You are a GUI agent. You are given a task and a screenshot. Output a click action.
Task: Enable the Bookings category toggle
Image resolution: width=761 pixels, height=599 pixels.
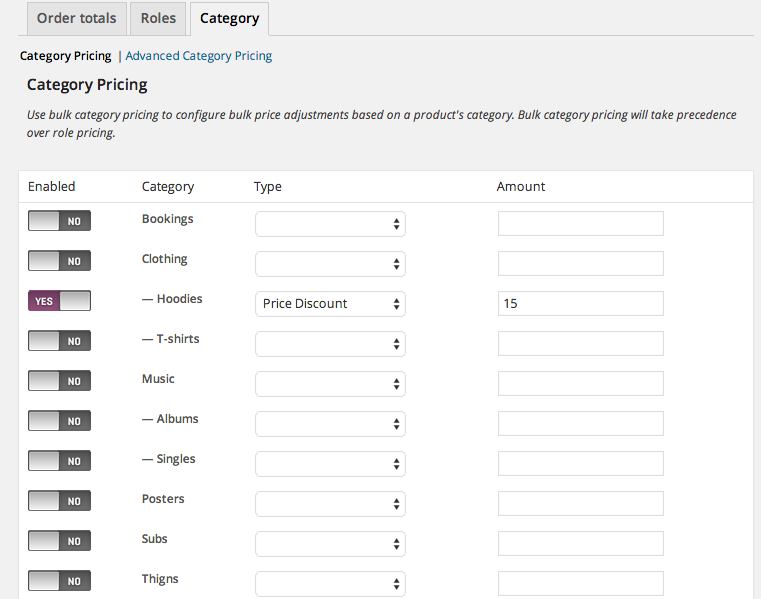click(59, 221)
